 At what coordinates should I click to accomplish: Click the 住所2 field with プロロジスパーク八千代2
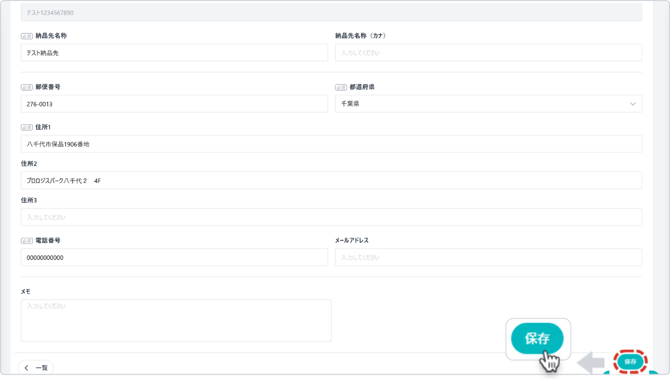331,180
